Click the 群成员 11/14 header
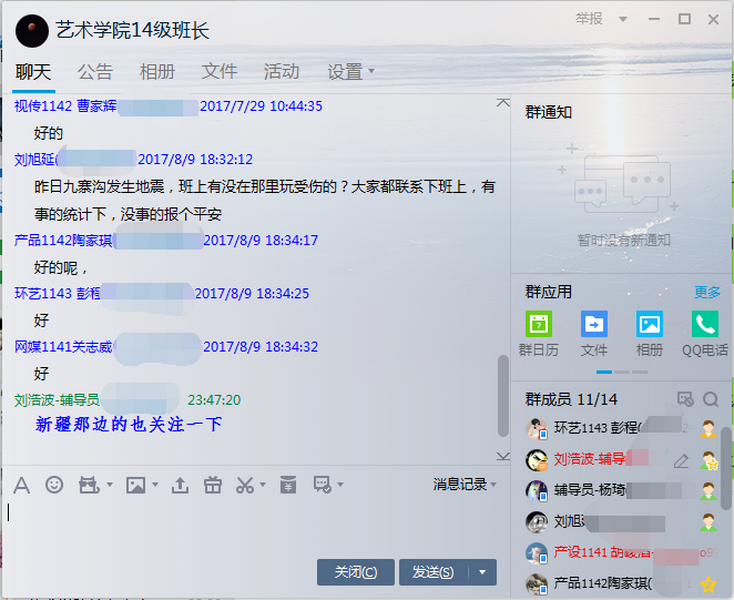 point(571,400)
